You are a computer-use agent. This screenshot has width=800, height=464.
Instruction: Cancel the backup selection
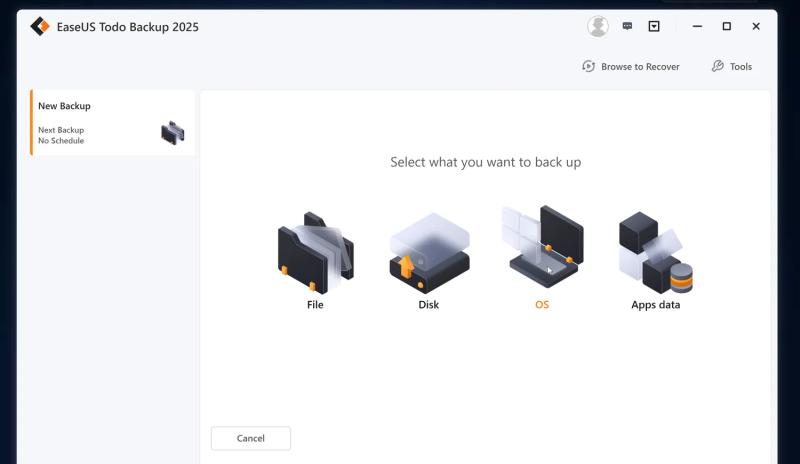(x=251, y=438)
